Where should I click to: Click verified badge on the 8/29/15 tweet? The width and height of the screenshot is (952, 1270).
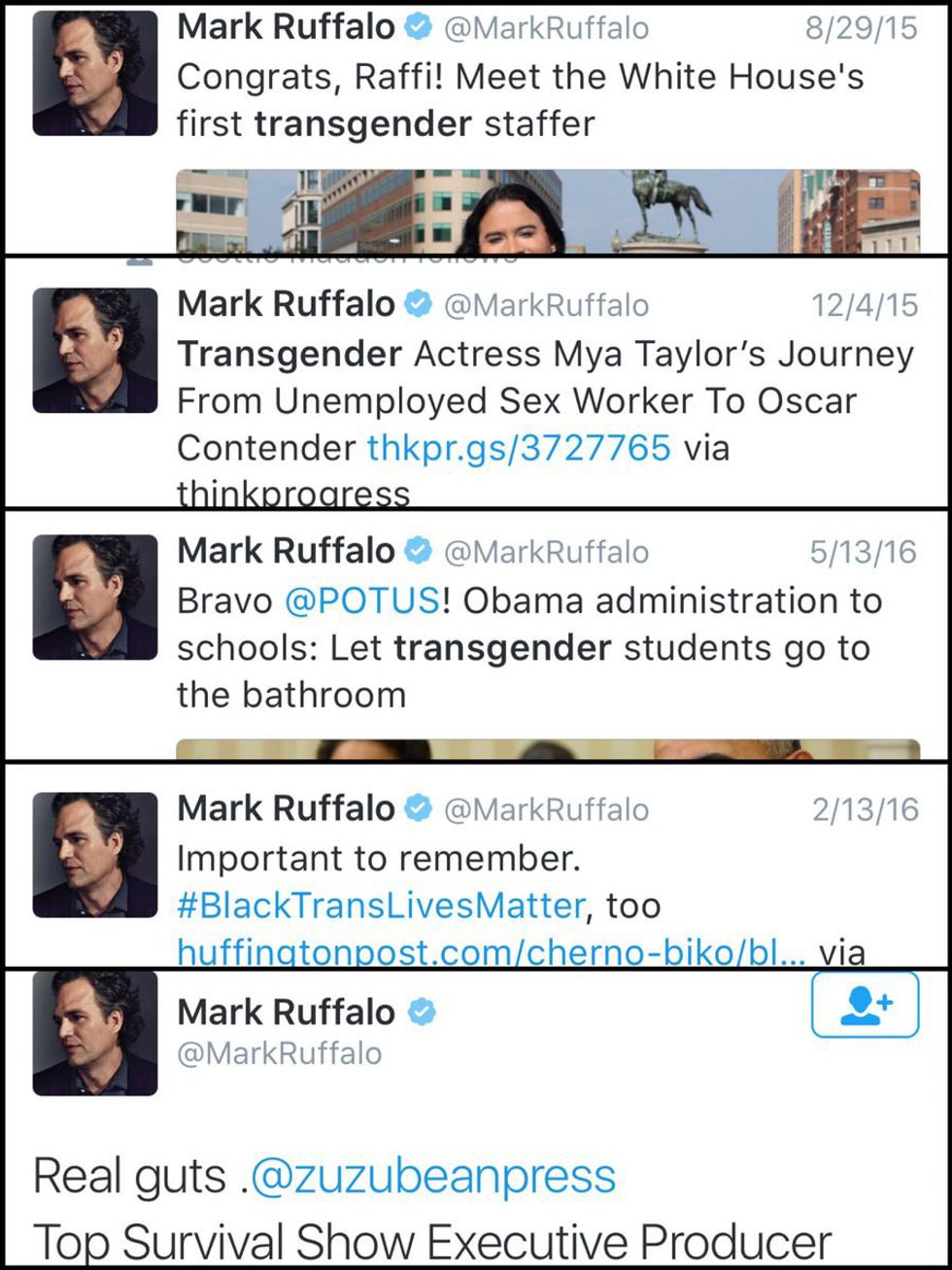coord(418,28)
